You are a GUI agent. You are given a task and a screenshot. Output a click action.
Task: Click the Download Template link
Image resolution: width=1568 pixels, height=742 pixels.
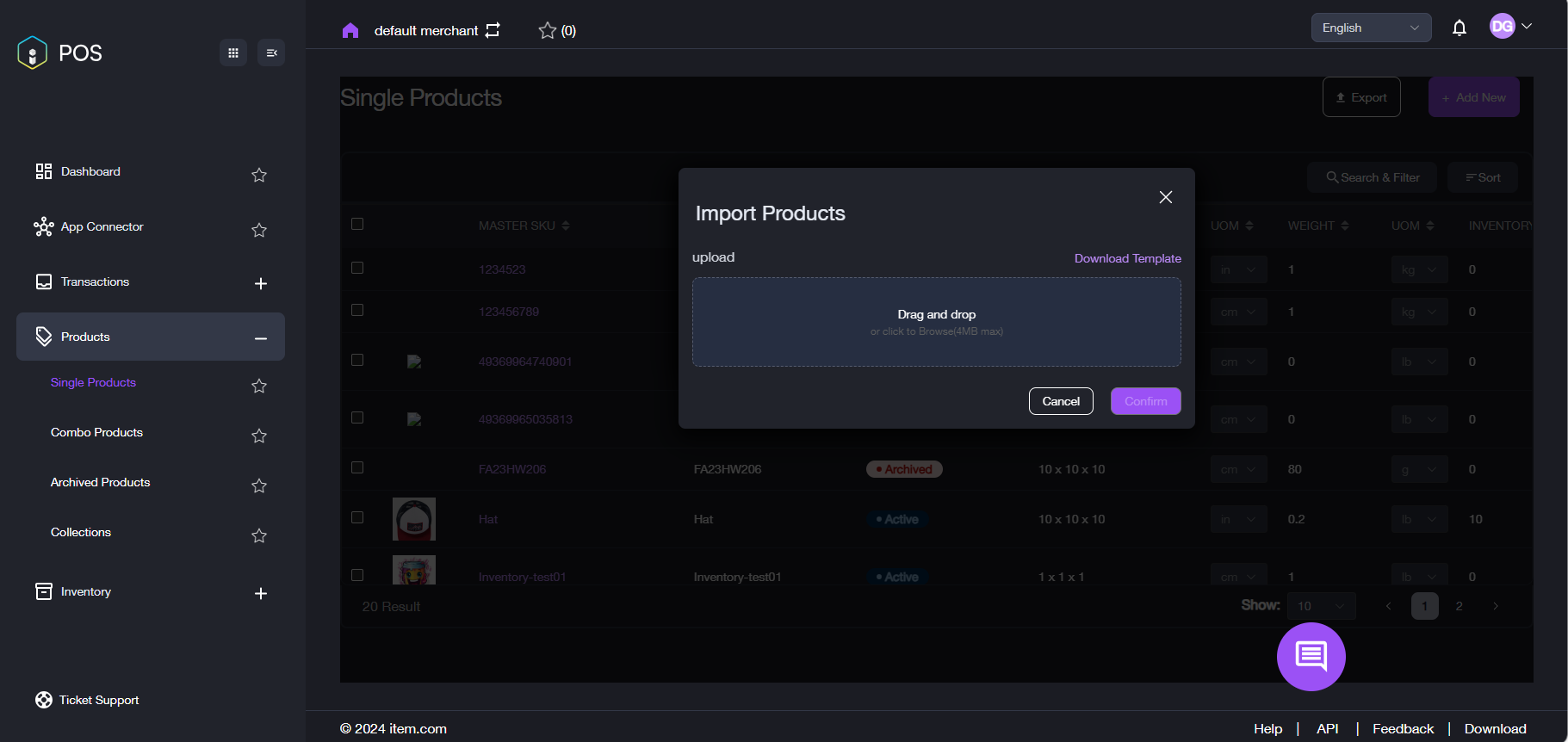[1127, 258]
